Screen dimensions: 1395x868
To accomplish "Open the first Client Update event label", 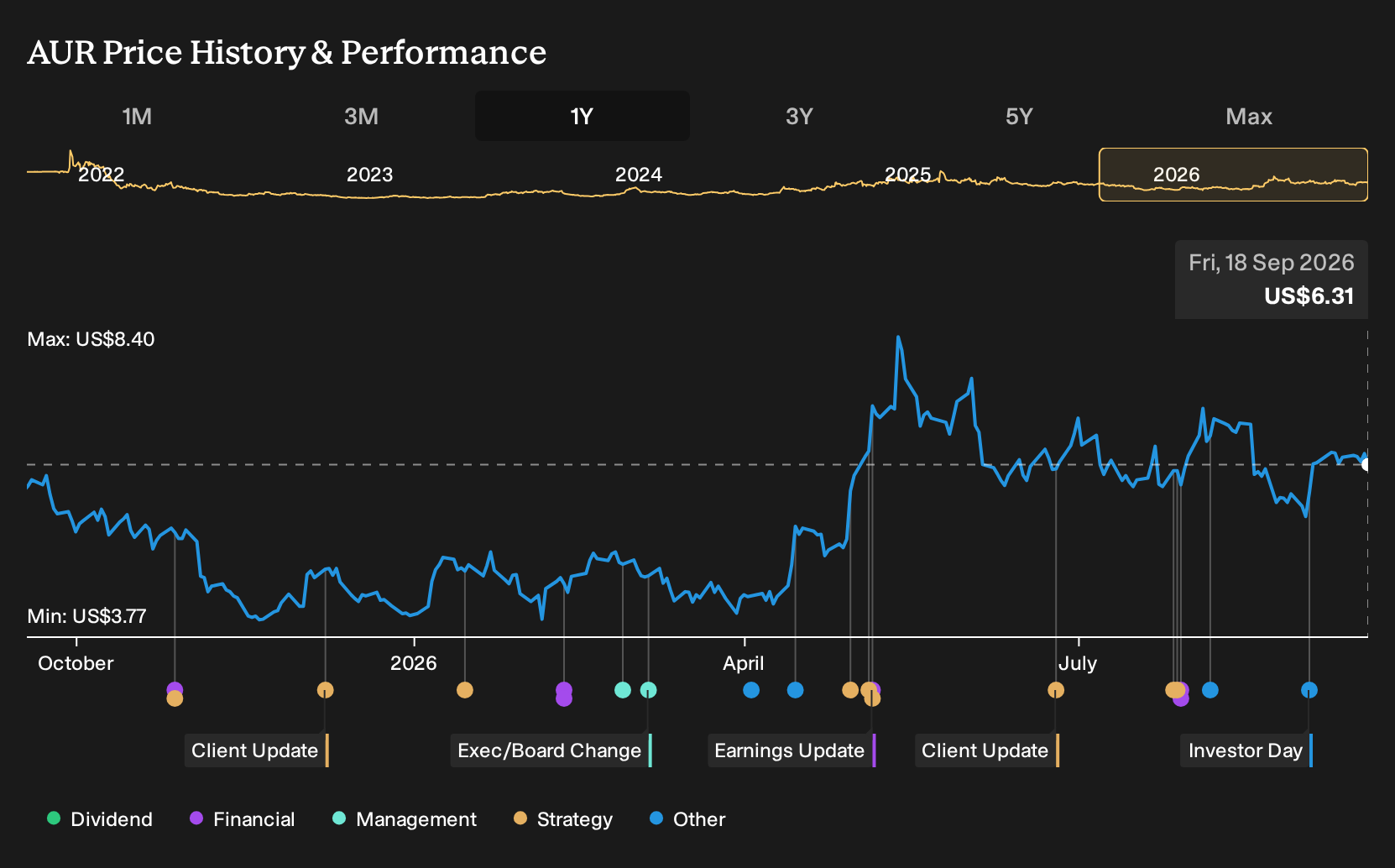I will (x=257, y=750).
